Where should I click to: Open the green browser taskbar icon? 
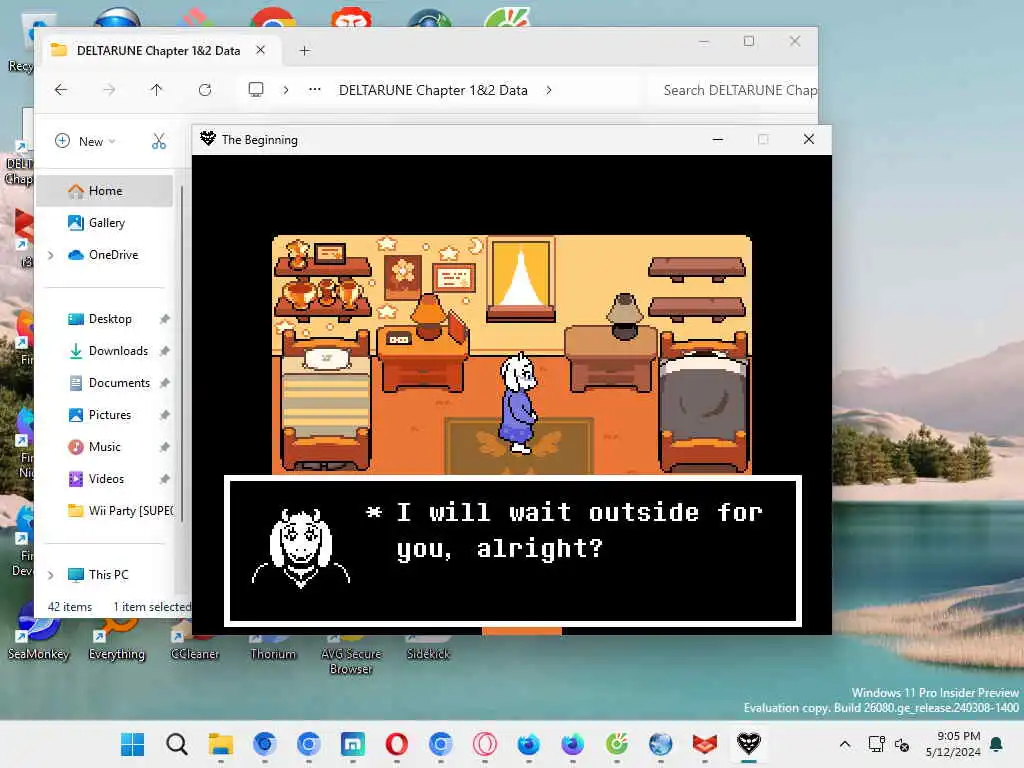pos(616,744)
